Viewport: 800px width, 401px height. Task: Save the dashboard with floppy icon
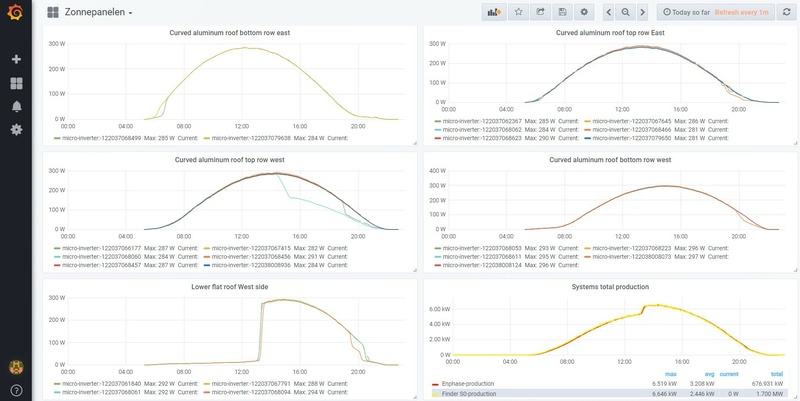(562, 12)
